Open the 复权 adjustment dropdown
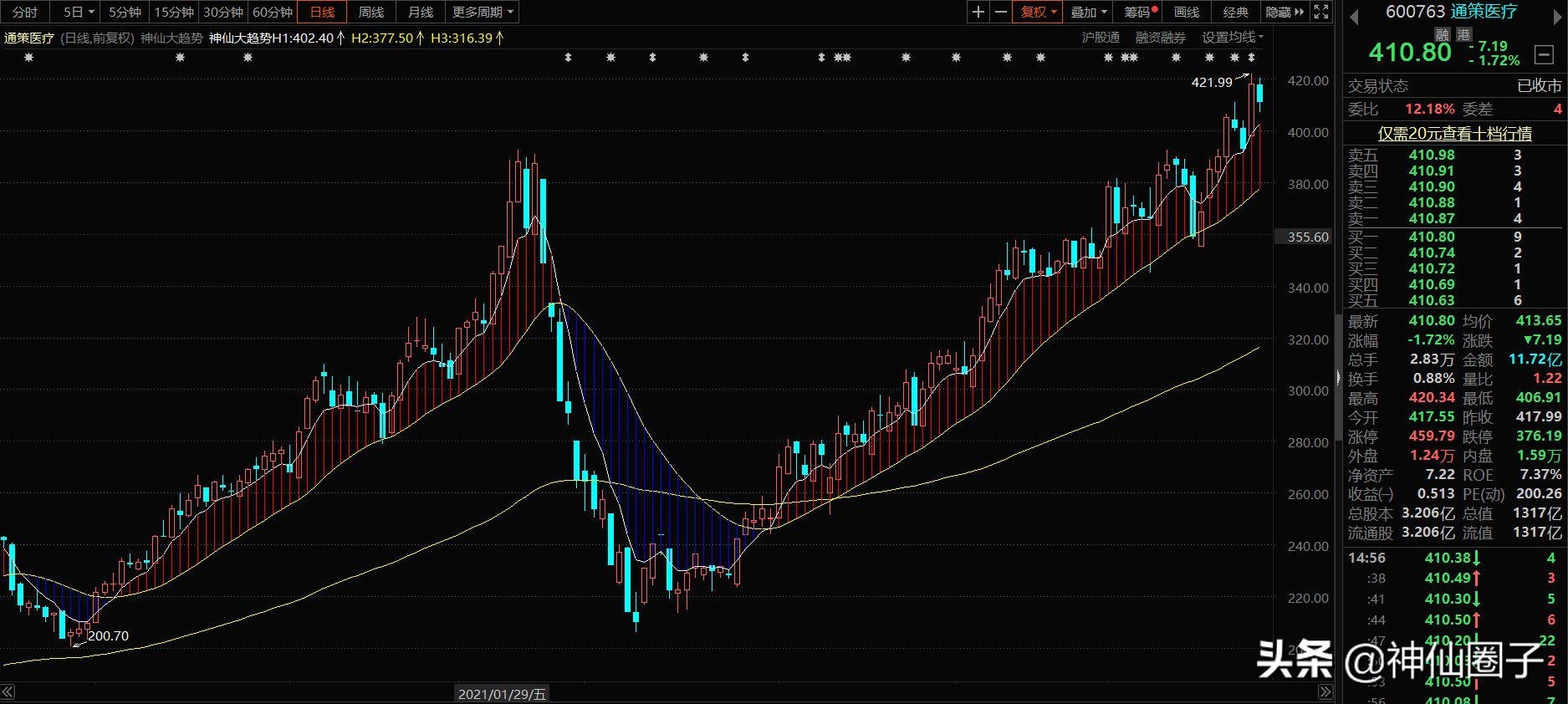 click(x=1039, y=12)
